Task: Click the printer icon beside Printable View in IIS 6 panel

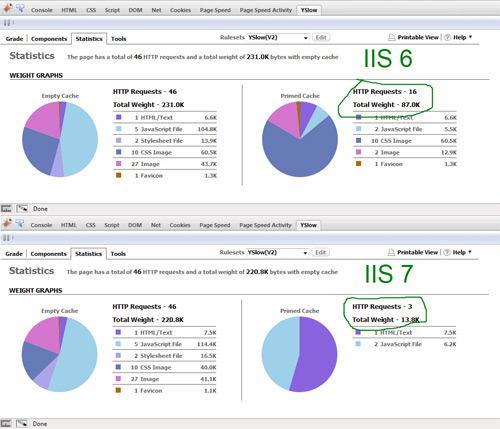Action: (392, 37)
